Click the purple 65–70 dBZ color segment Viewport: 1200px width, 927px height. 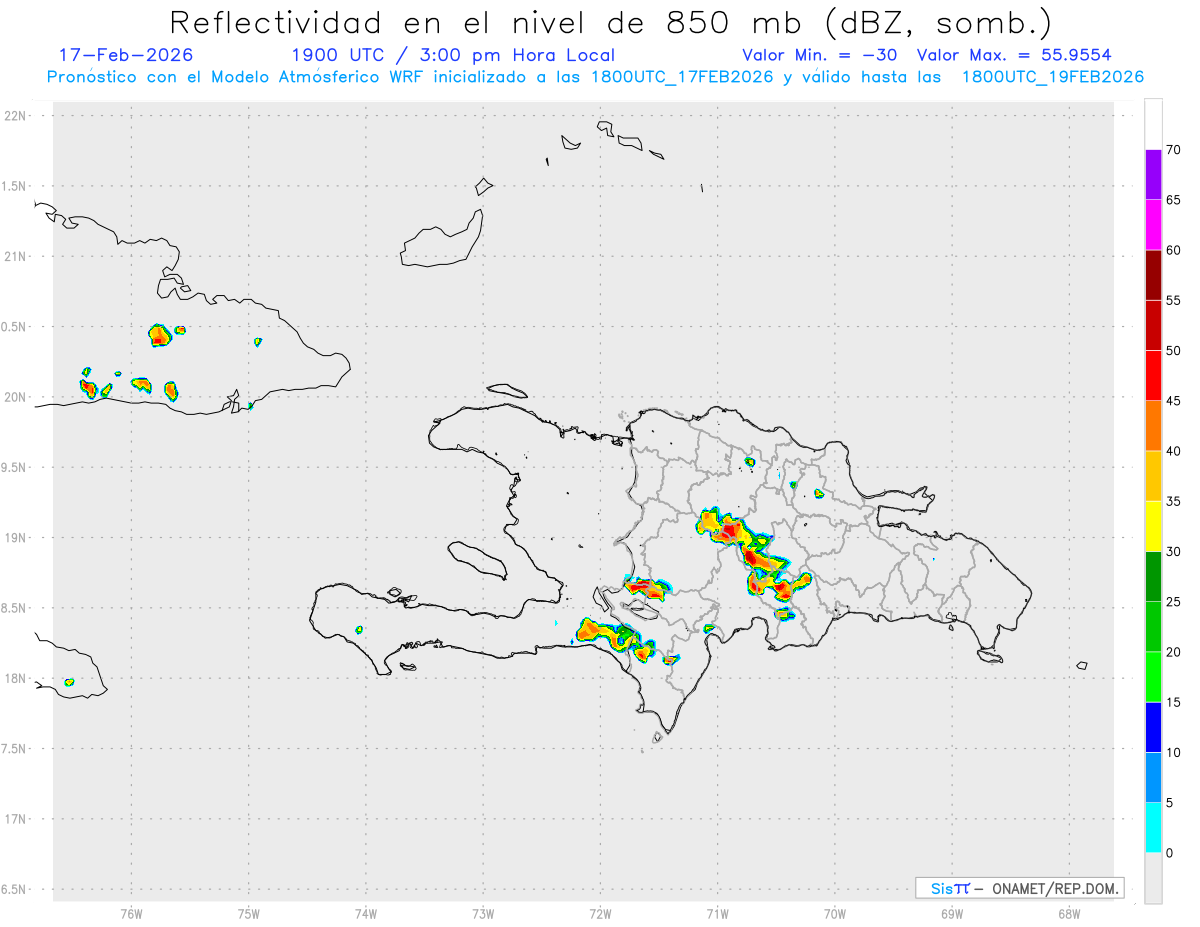1153,175
